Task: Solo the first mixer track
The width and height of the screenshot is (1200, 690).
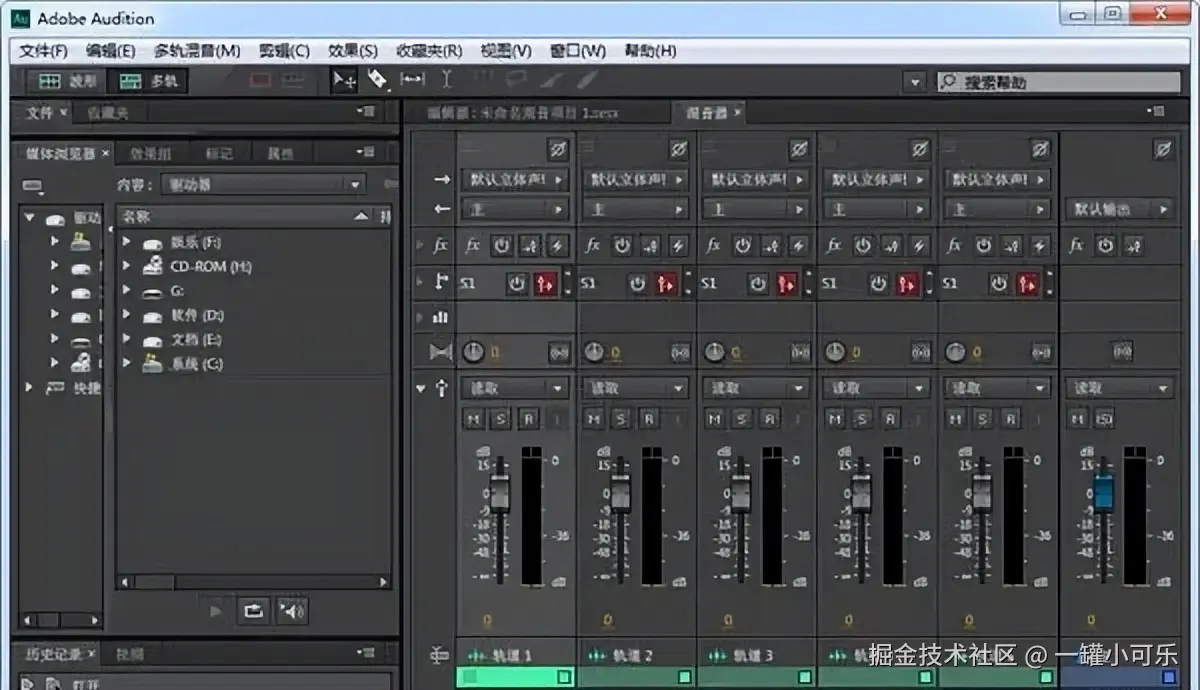Action: coord(501,419)
